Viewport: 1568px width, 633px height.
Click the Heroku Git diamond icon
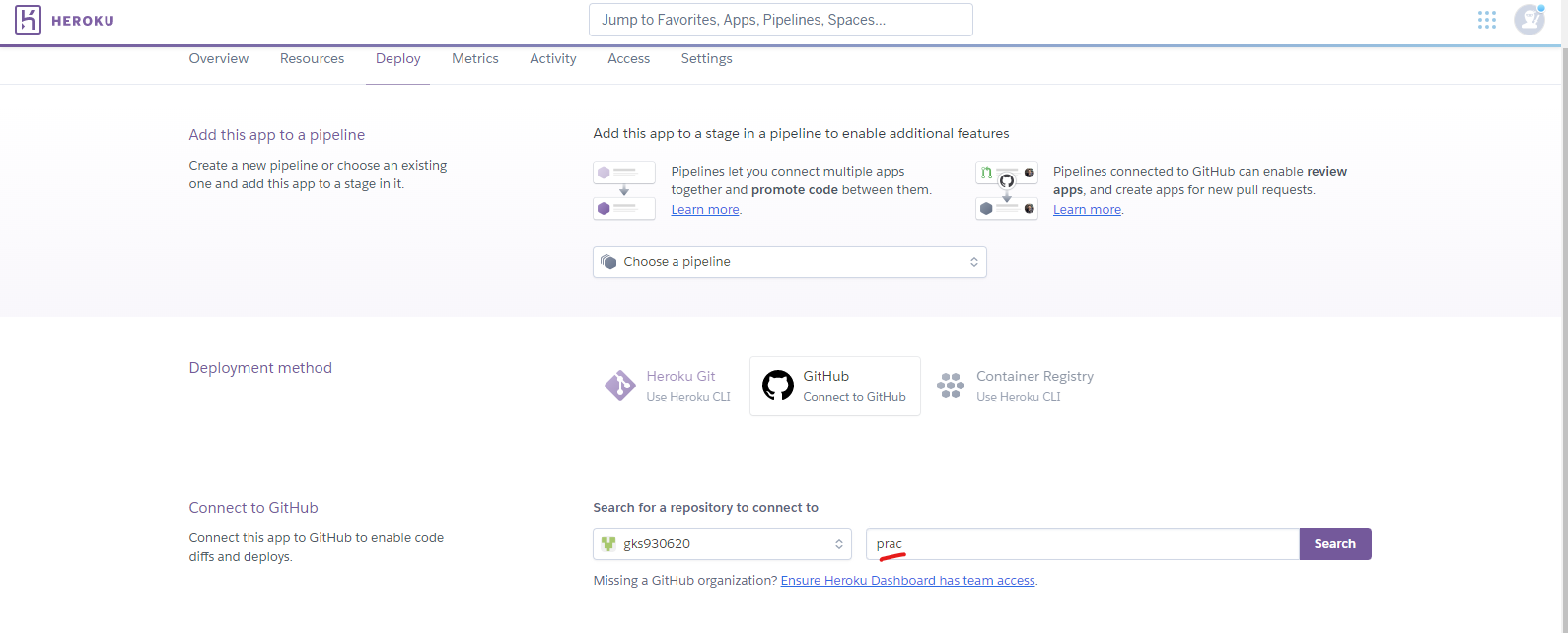click(620, 386)
